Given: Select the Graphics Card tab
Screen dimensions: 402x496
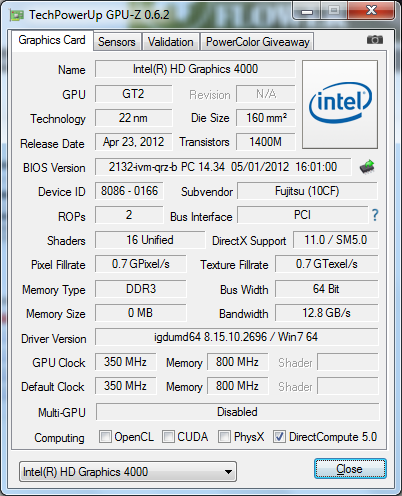Looking at the screenshot, I should (52, 40).
